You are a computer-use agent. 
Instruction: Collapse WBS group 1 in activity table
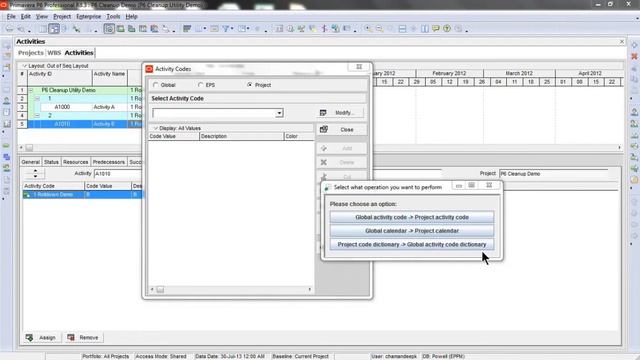(37, 99)
